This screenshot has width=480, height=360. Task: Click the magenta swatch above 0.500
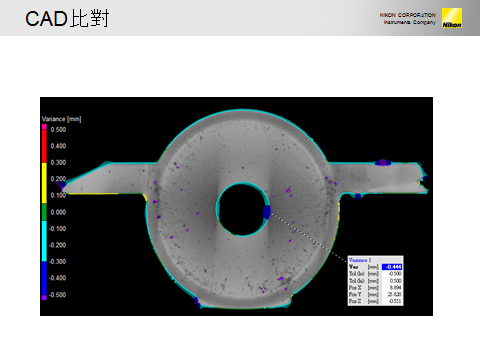[x=44, y=127]
